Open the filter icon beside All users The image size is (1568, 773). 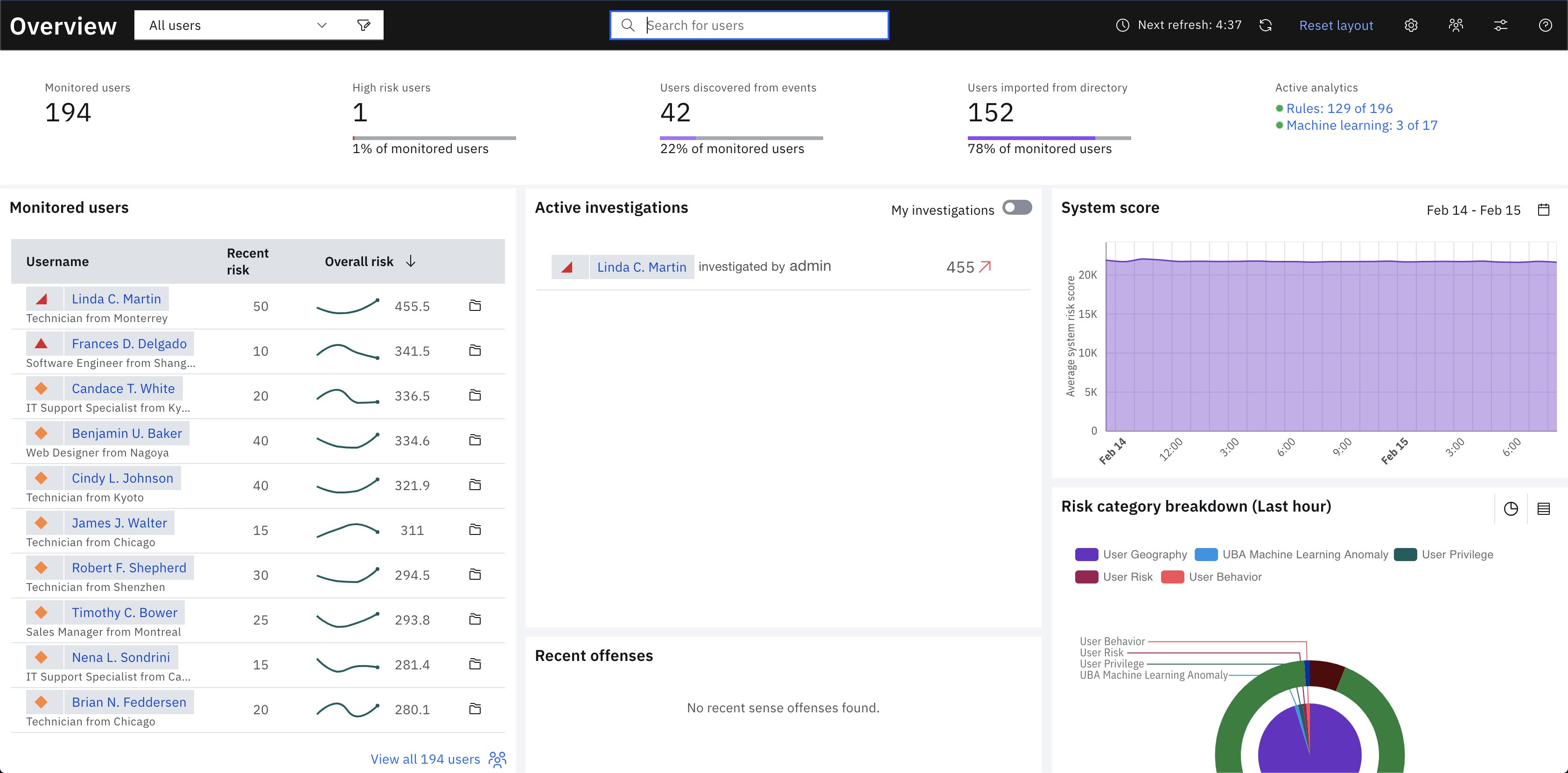pos(364,25)
